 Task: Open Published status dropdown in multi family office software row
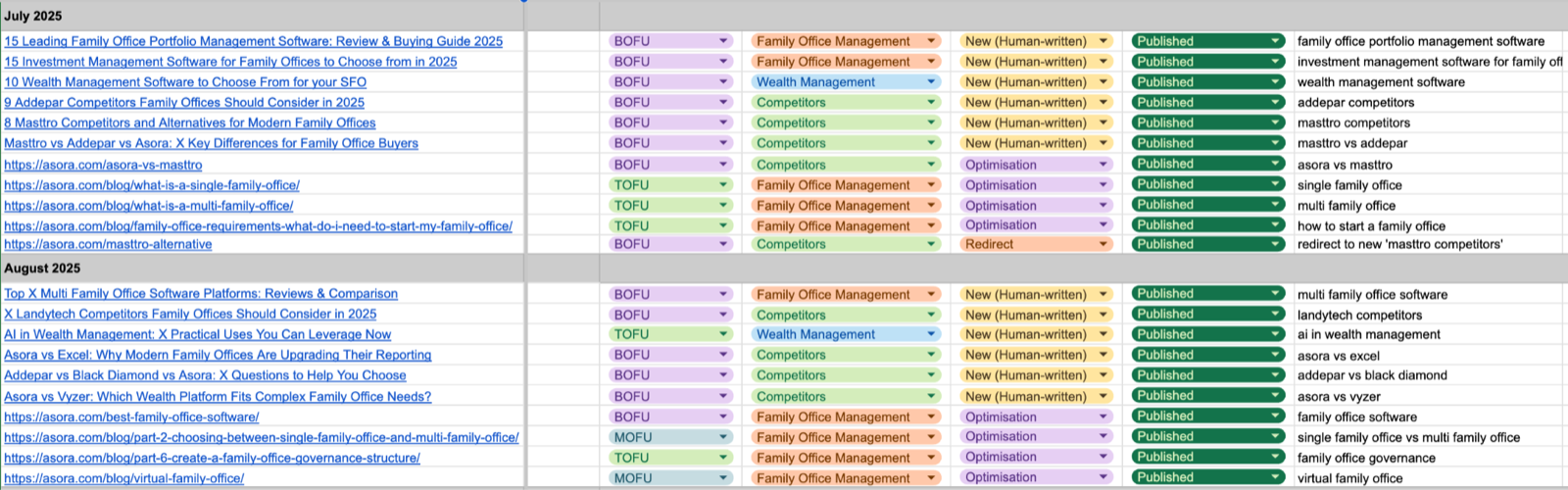click(x=1208, y=294)
